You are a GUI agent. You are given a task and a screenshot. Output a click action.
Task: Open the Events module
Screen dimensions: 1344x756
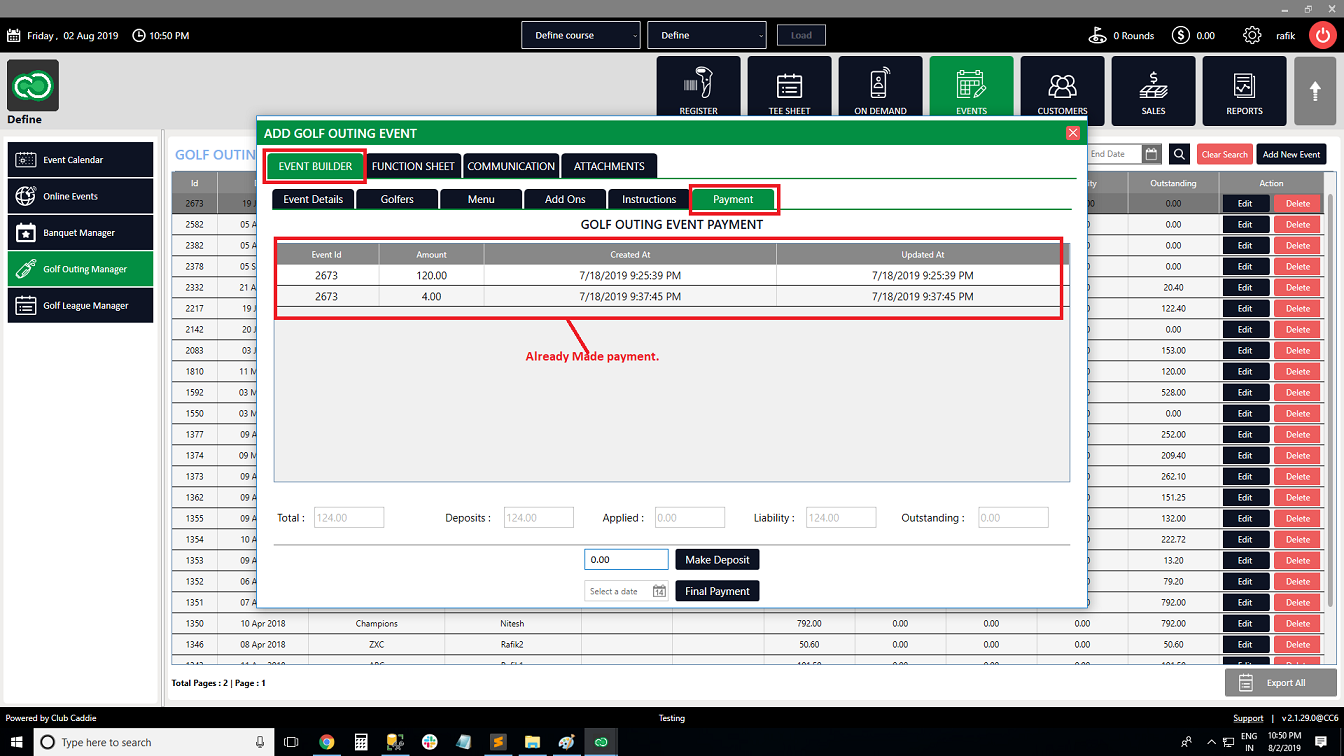point(971,86)
